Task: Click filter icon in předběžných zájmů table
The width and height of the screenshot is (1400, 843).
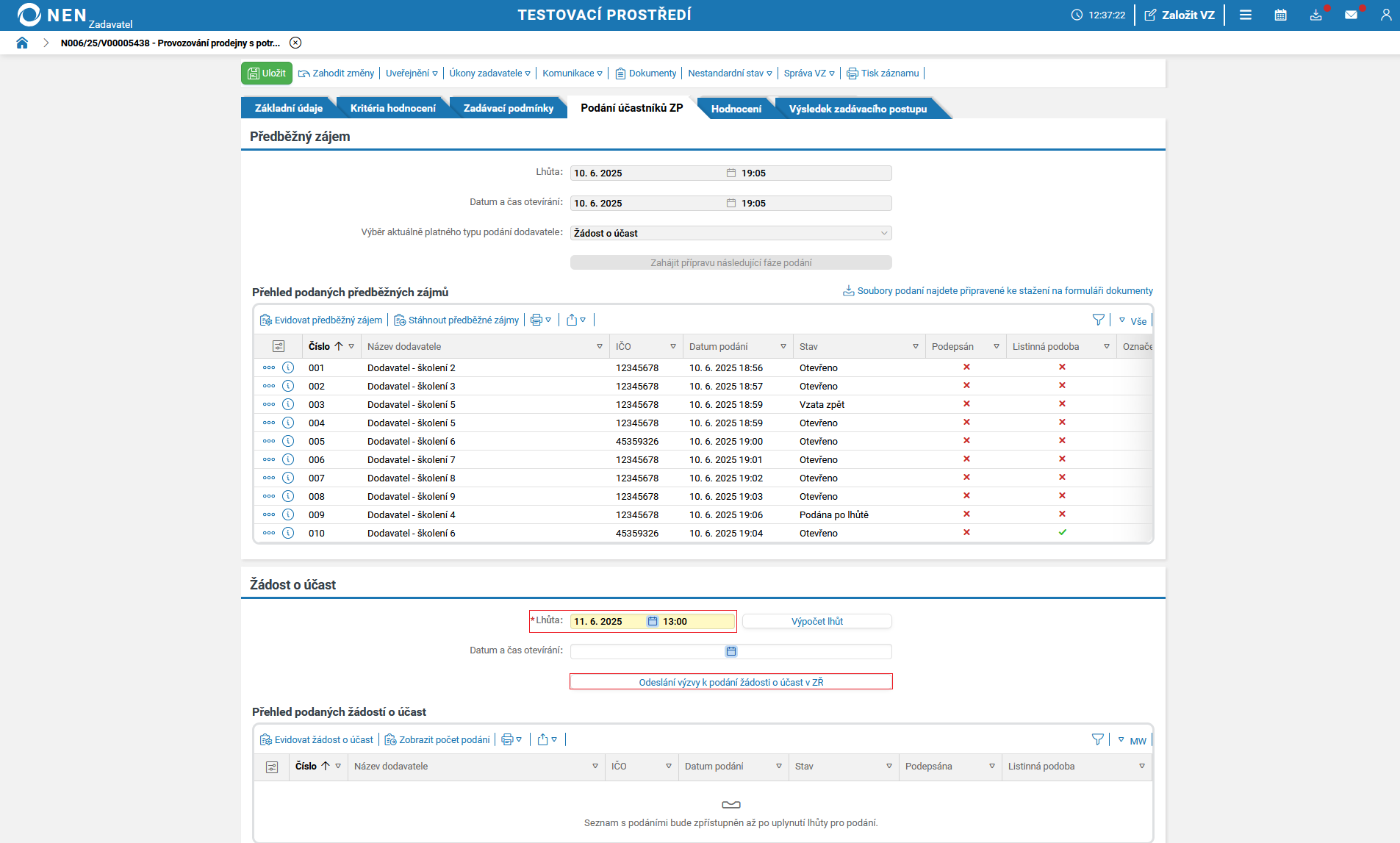Action: (1098, 320)
